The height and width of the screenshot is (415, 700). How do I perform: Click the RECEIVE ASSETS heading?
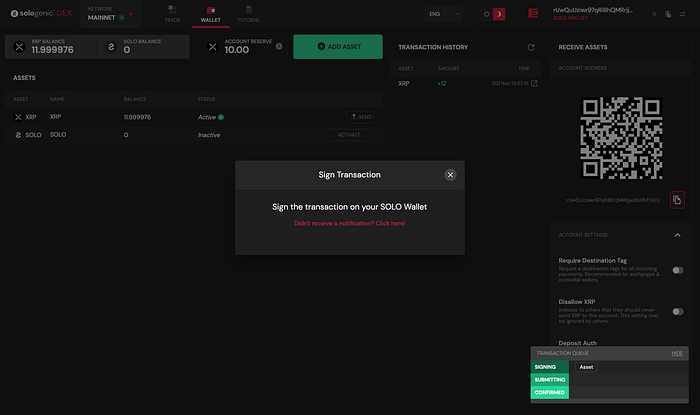click(583, 47)
